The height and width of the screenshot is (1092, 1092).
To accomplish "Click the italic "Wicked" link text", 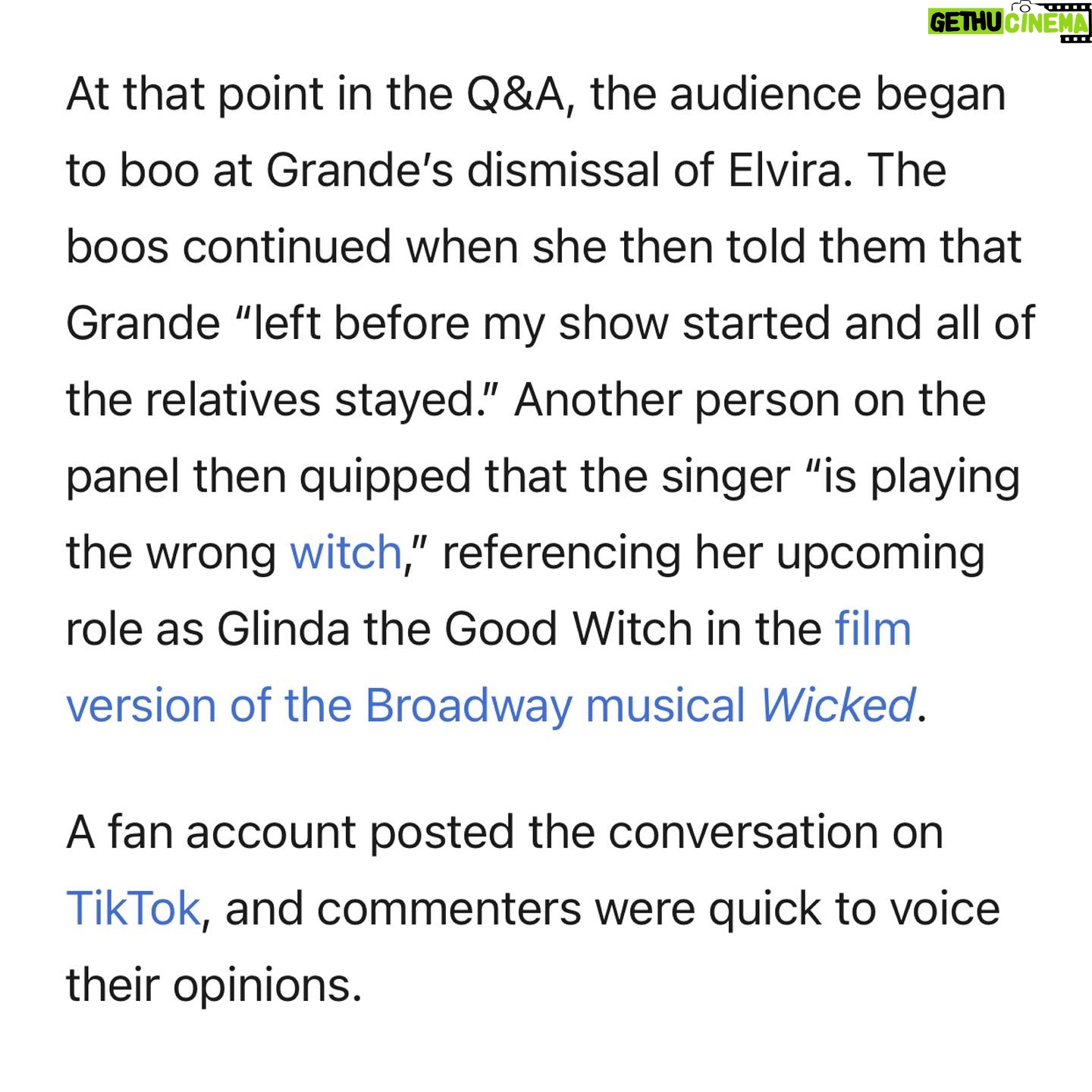I will pos(839,705).
